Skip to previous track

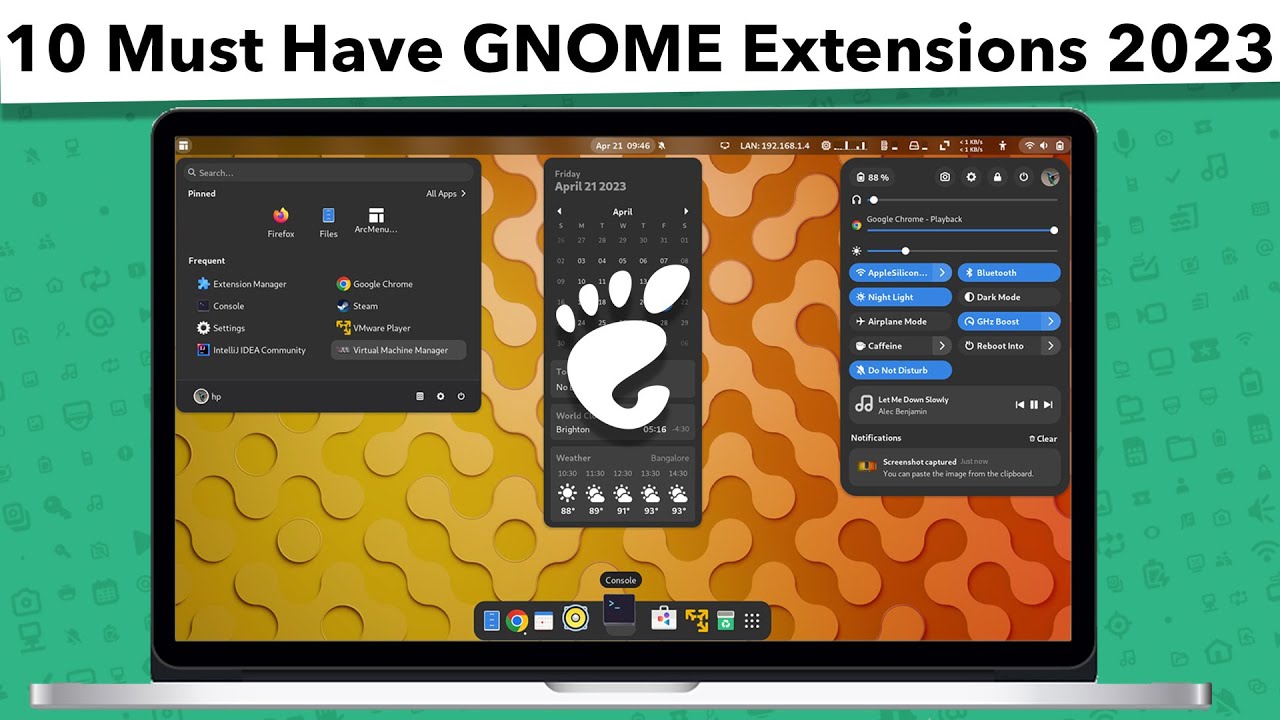tap(1020, 405)
